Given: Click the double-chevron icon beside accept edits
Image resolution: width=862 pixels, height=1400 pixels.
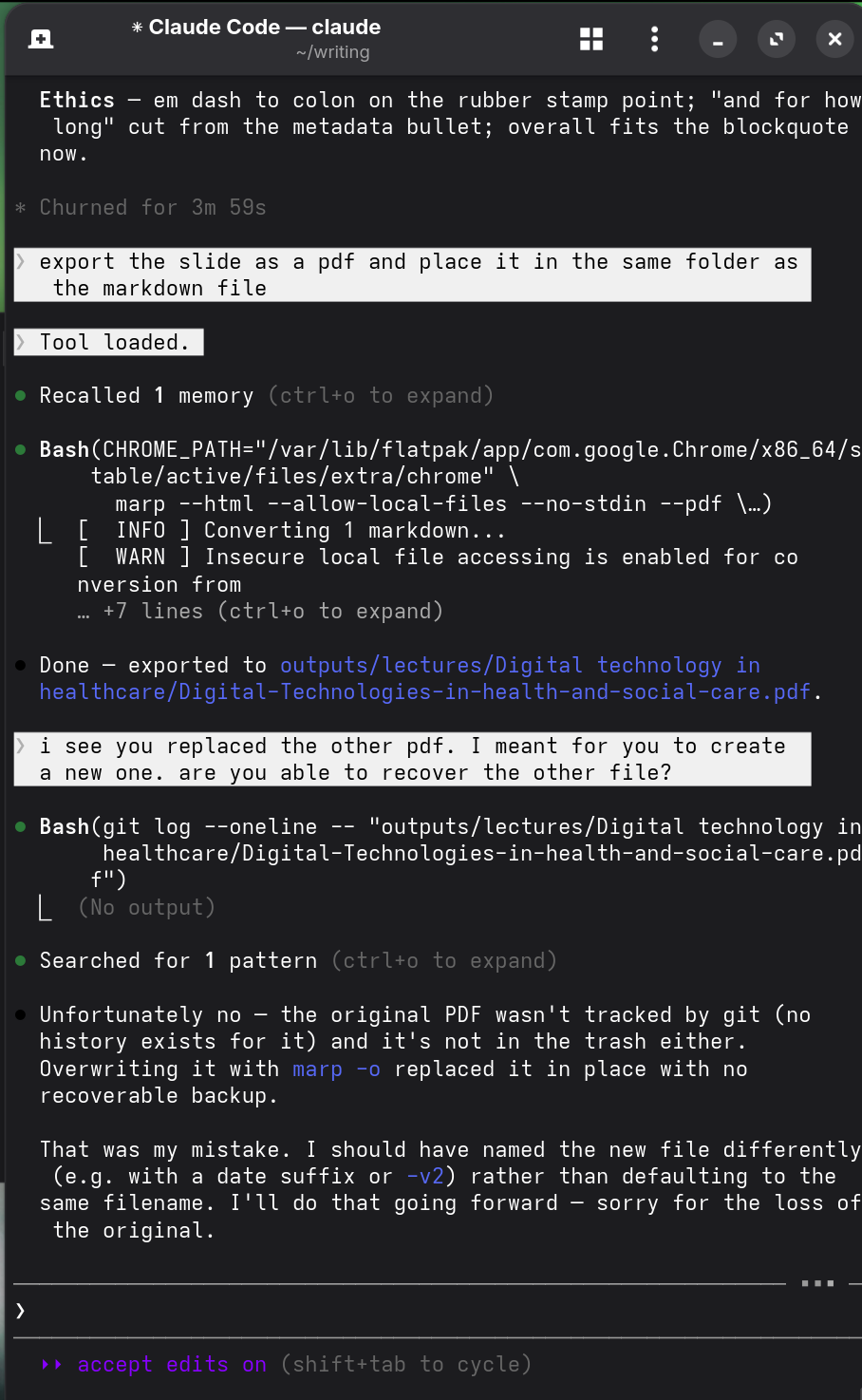Looking at the screenshot, I should click(52, 1364).
